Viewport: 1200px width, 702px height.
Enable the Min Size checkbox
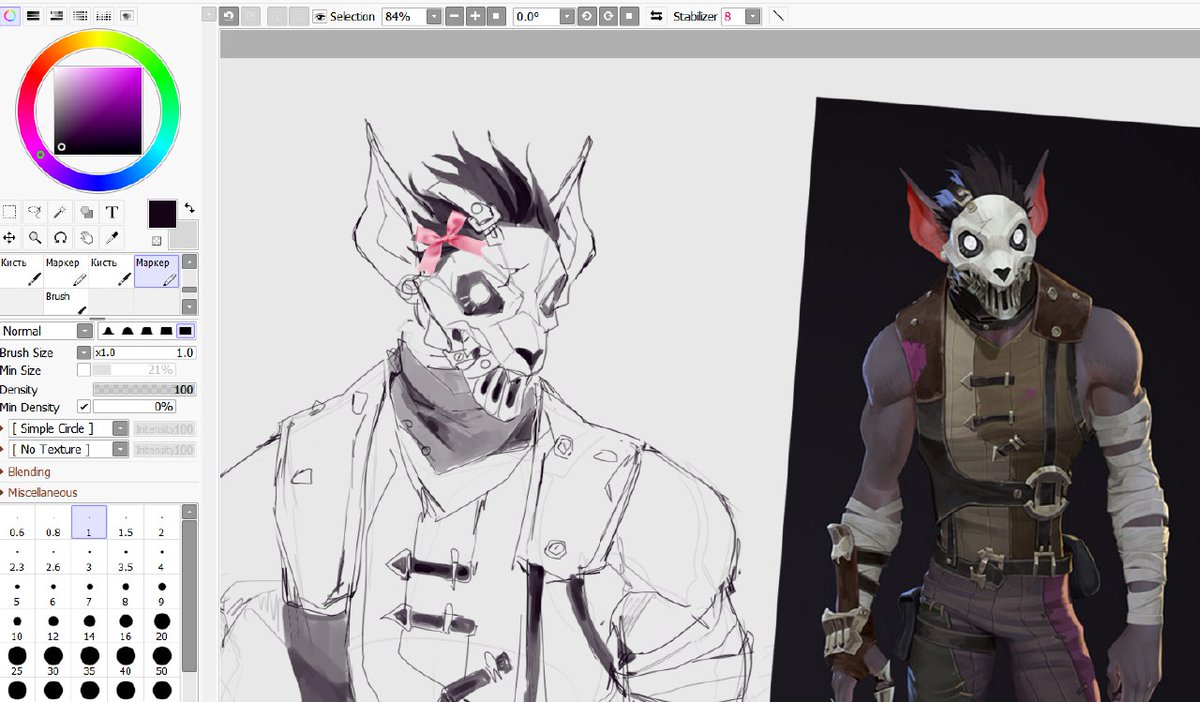(84, 371)
